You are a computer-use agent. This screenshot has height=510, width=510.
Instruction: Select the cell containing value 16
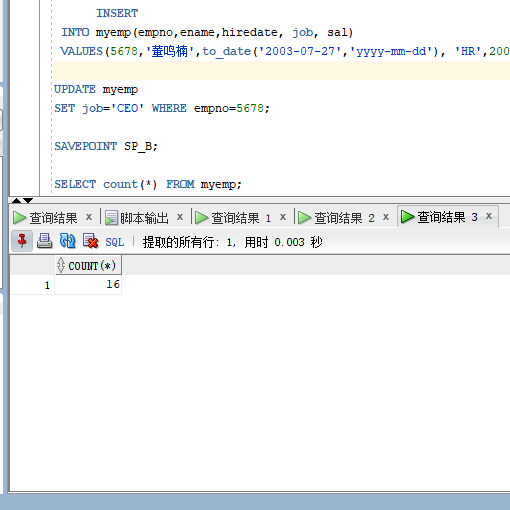pyautogui.click(x=88, y=285)
